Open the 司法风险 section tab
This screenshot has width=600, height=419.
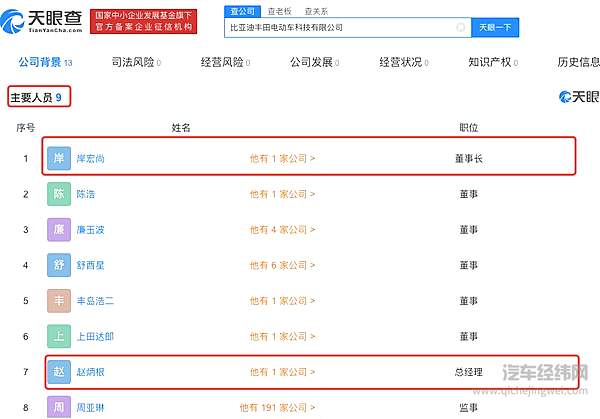136,62
